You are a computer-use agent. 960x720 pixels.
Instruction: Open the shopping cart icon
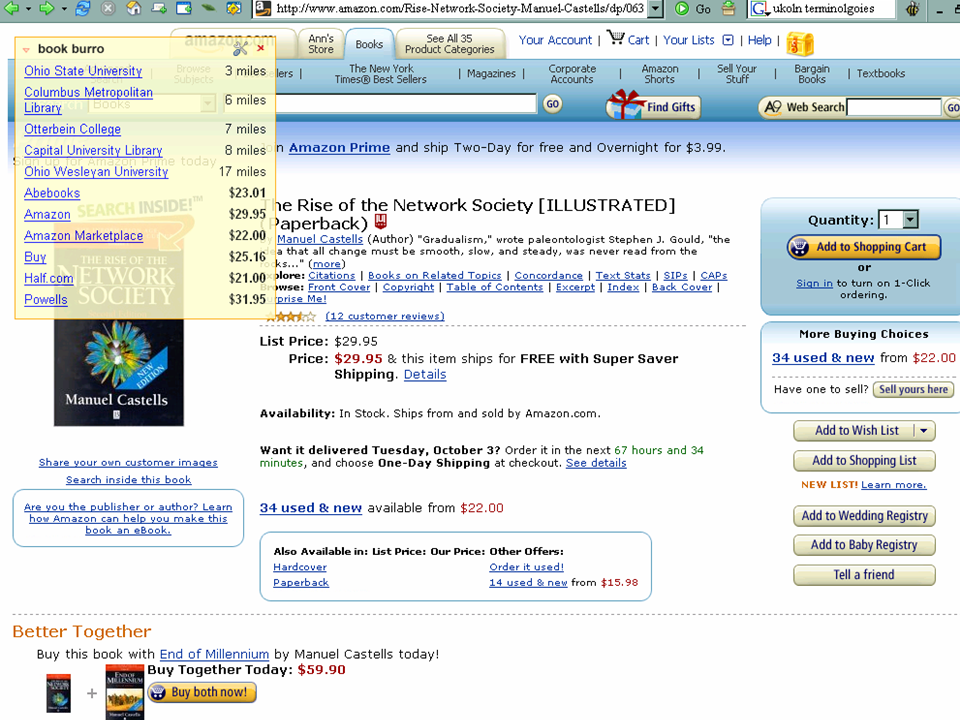[615, 38]
